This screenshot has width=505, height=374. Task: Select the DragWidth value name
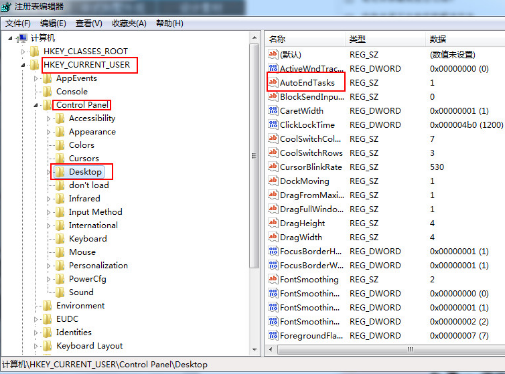click(301, 237)
